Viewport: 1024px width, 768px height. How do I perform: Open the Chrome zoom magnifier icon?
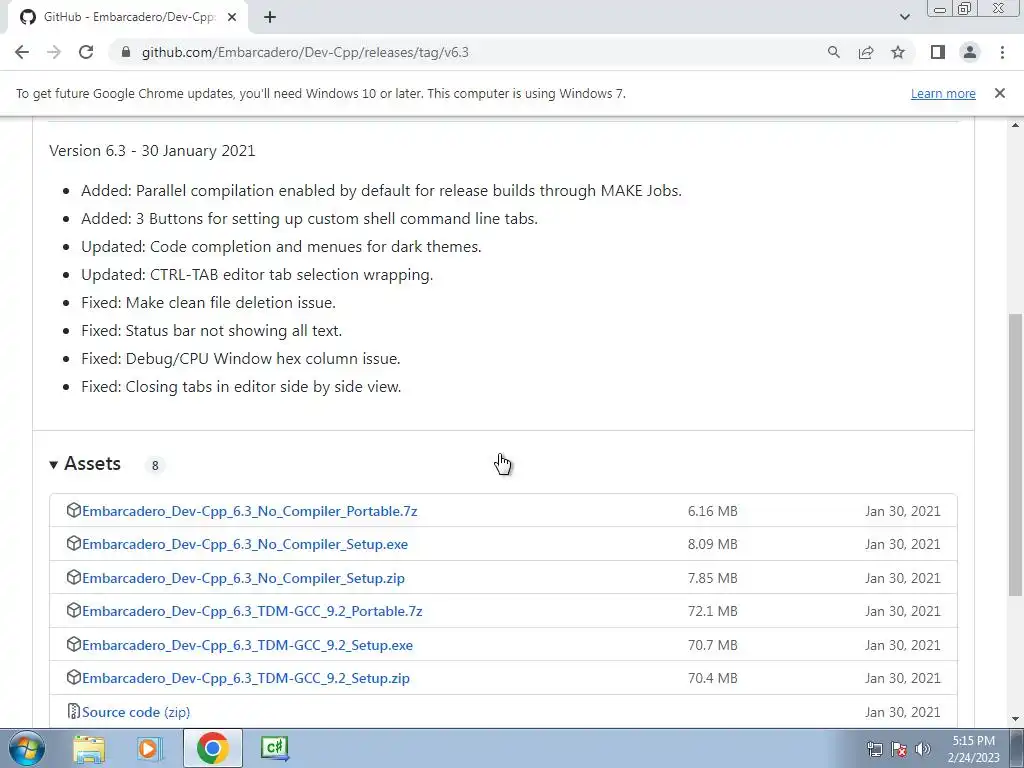tap(833, 52)
